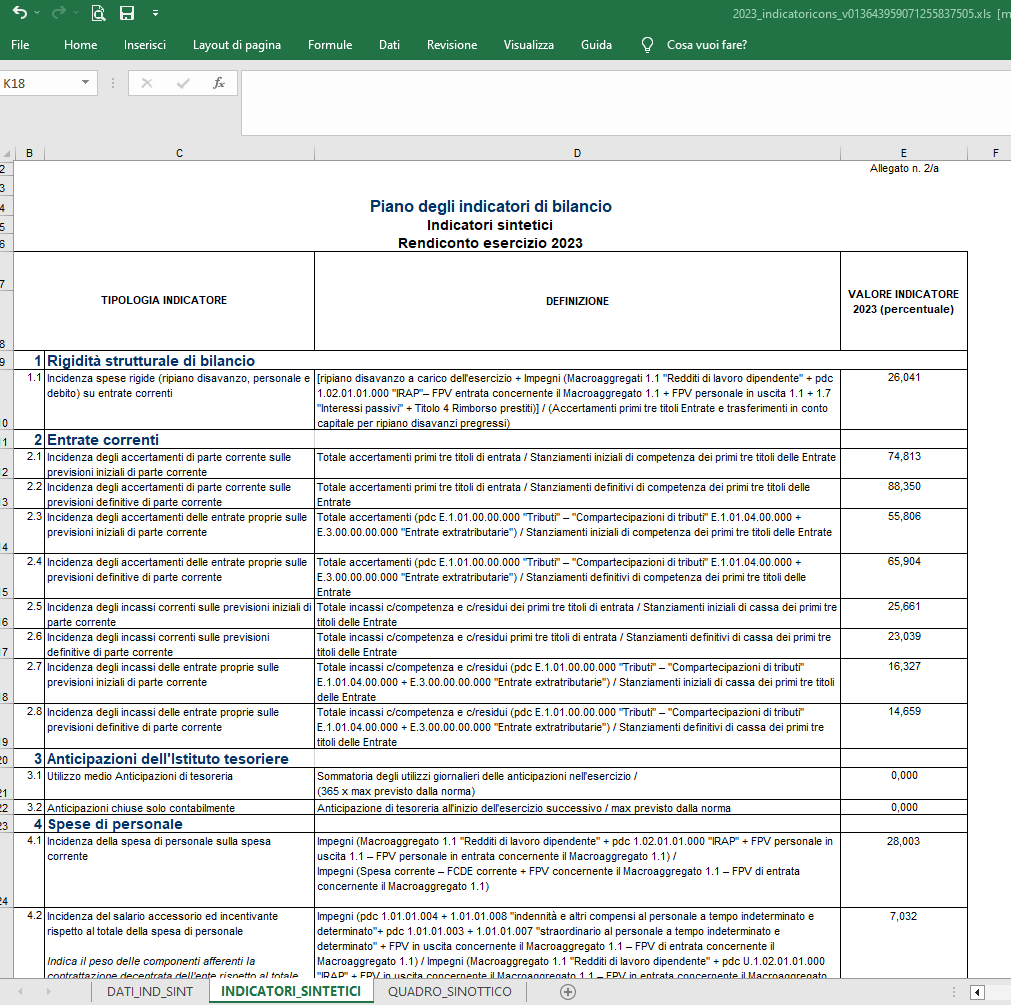This screenshot has width=1011, height=1005.
Task: Click 'Utilizzo medio Anticipazioni di tesoreria' cell
Action: pos(179,783)
